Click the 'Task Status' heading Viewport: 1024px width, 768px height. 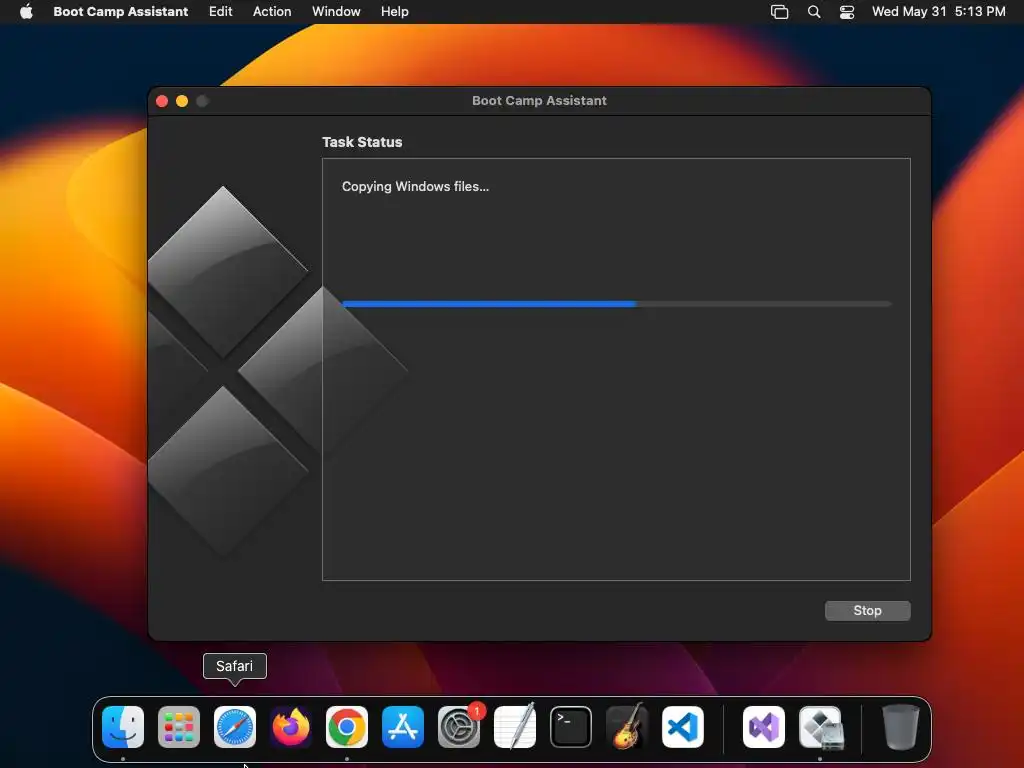click(x=362, y=142)
